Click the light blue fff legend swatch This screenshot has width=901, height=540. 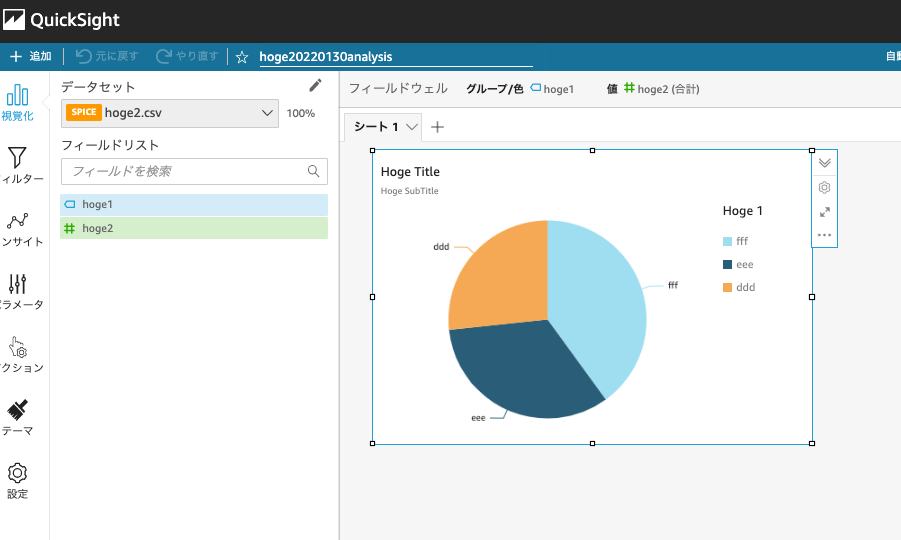click(x=727, y=241)
